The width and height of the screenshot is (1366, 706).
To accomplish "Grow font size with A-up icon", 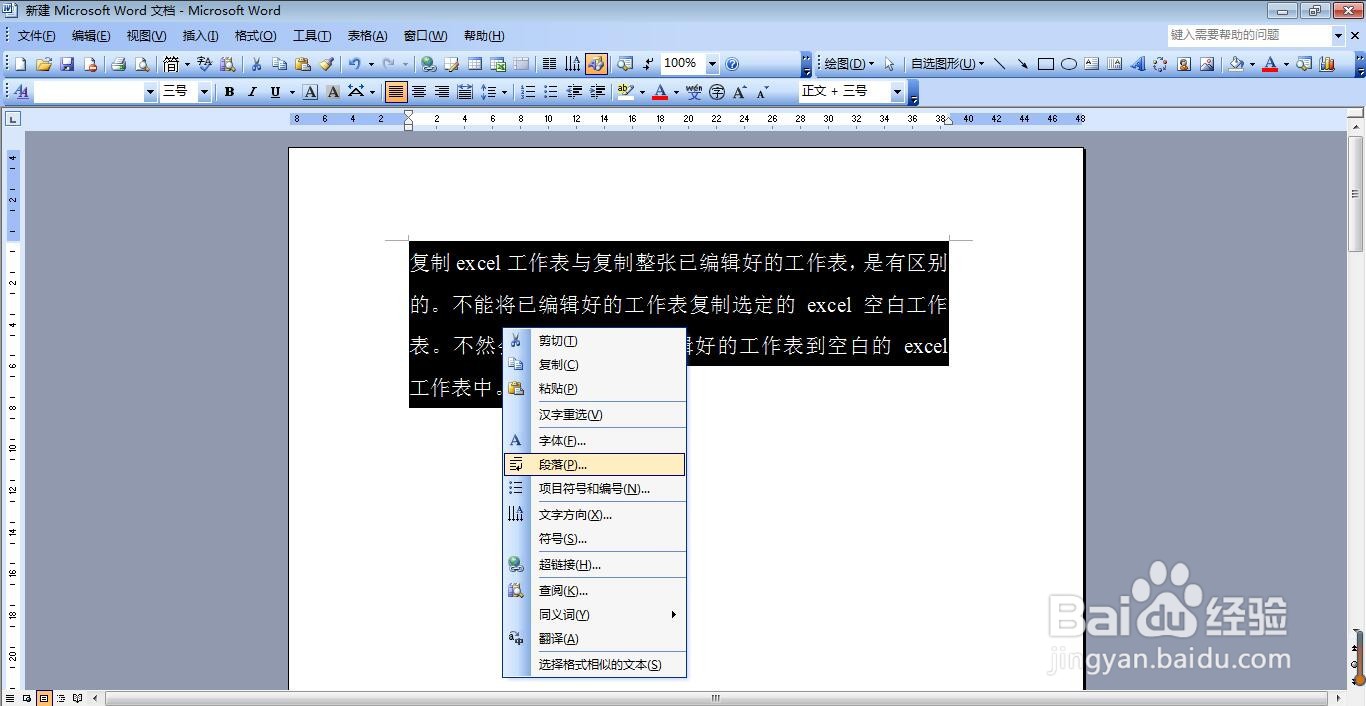I will (740, 92).
